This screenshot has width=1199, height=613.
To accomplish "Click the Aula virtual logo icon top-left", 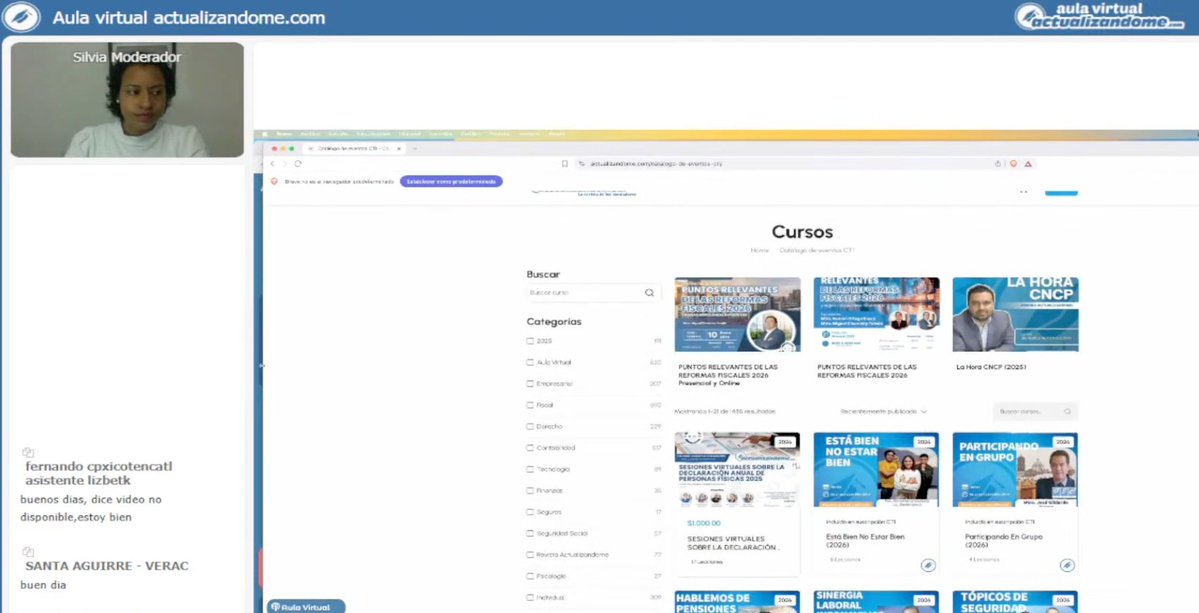I will click(21, 17).
